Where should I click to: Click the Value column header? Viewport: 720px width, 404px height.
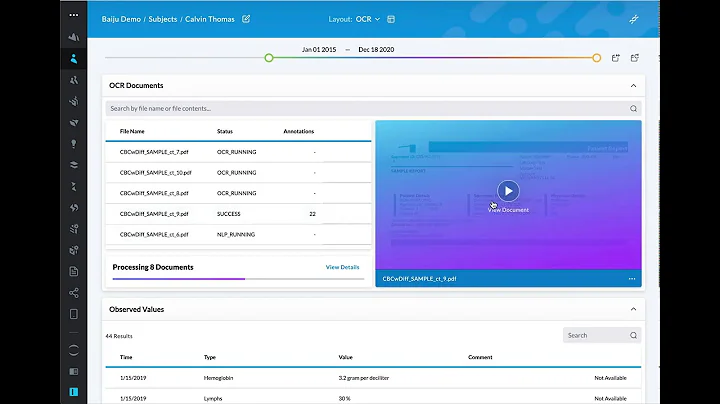coord(346,357)
